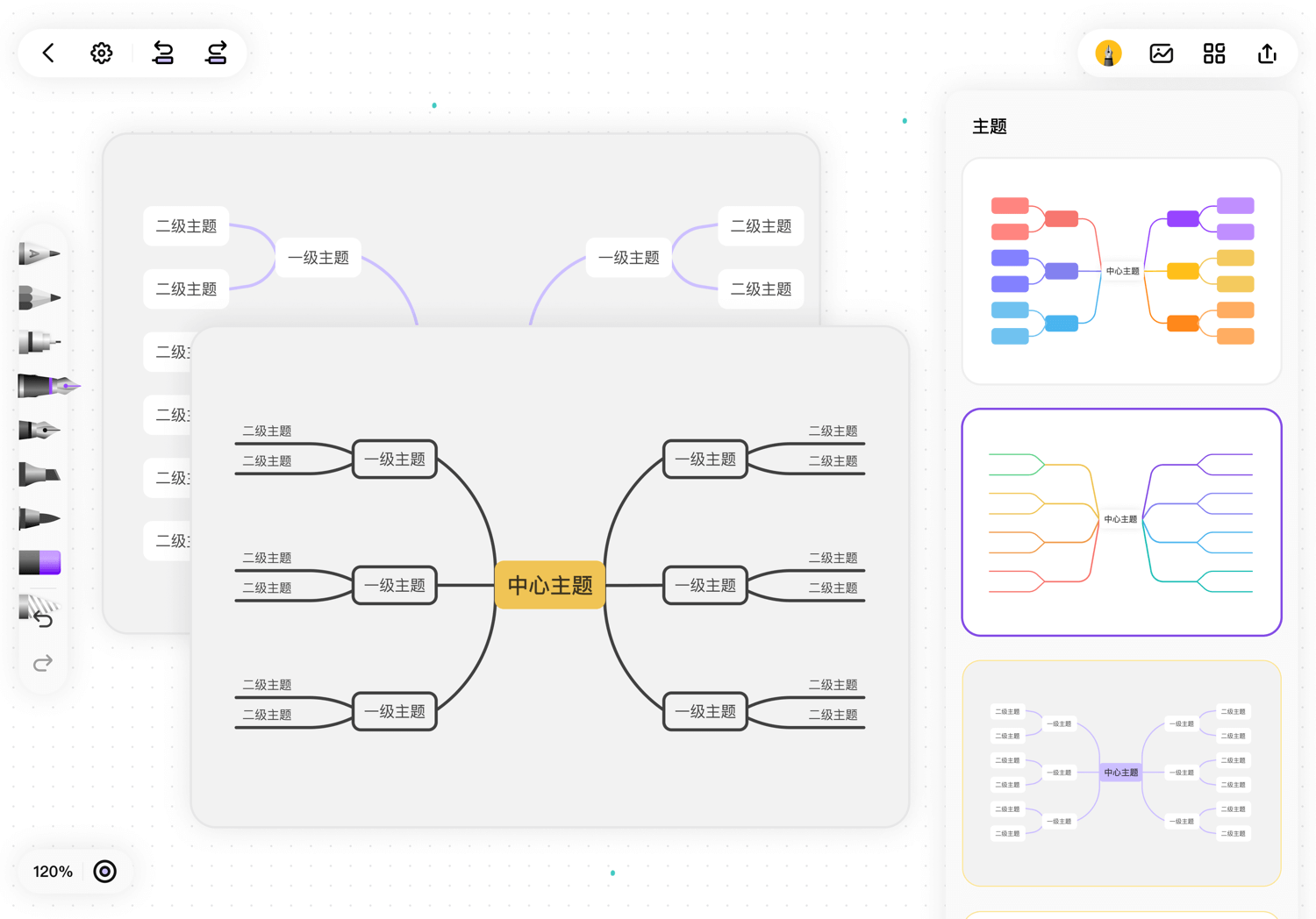Click the right-pointing arrow outline icon in top toolbar
Viewport: 1316px width, 919px height.
tap(216, 53)
